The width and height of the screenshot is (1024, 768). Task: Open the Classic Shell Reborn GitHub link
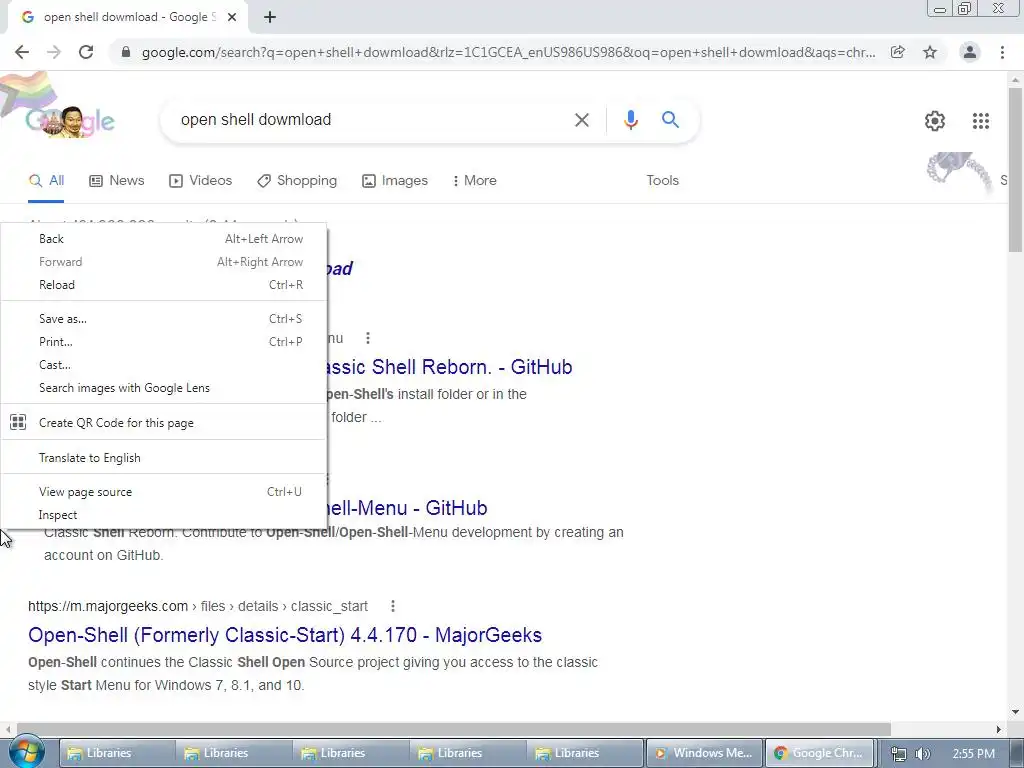click(x=449, y=367)
